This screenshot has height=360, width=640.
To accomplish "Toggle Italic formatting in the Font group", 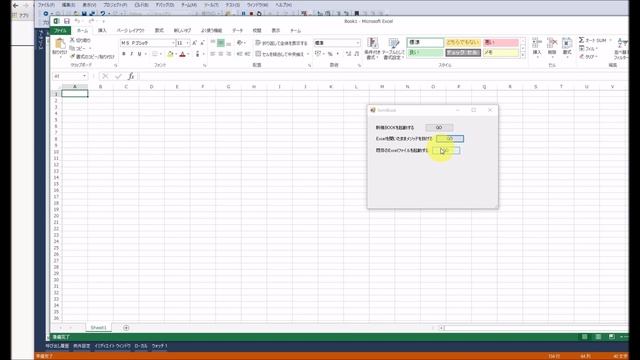I will 131,54.
